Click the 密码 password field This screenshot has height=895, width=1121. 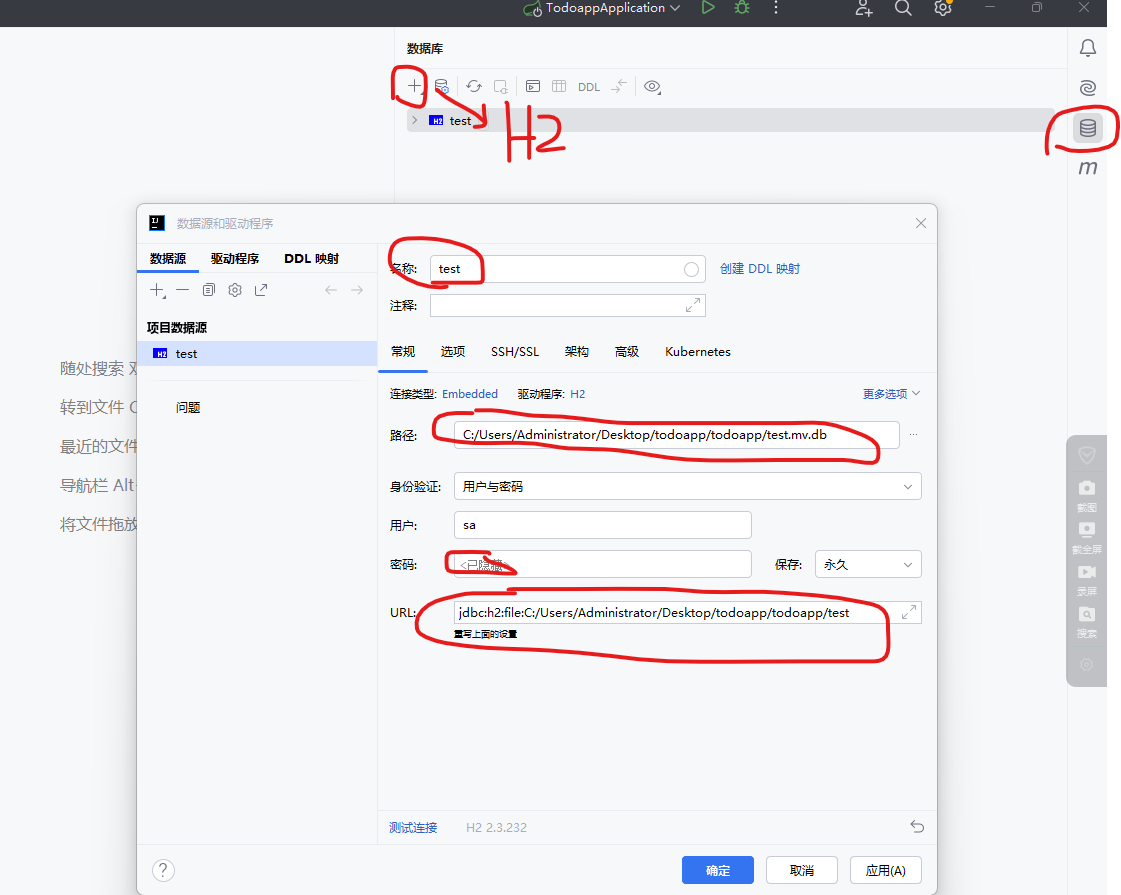(603, 564)
